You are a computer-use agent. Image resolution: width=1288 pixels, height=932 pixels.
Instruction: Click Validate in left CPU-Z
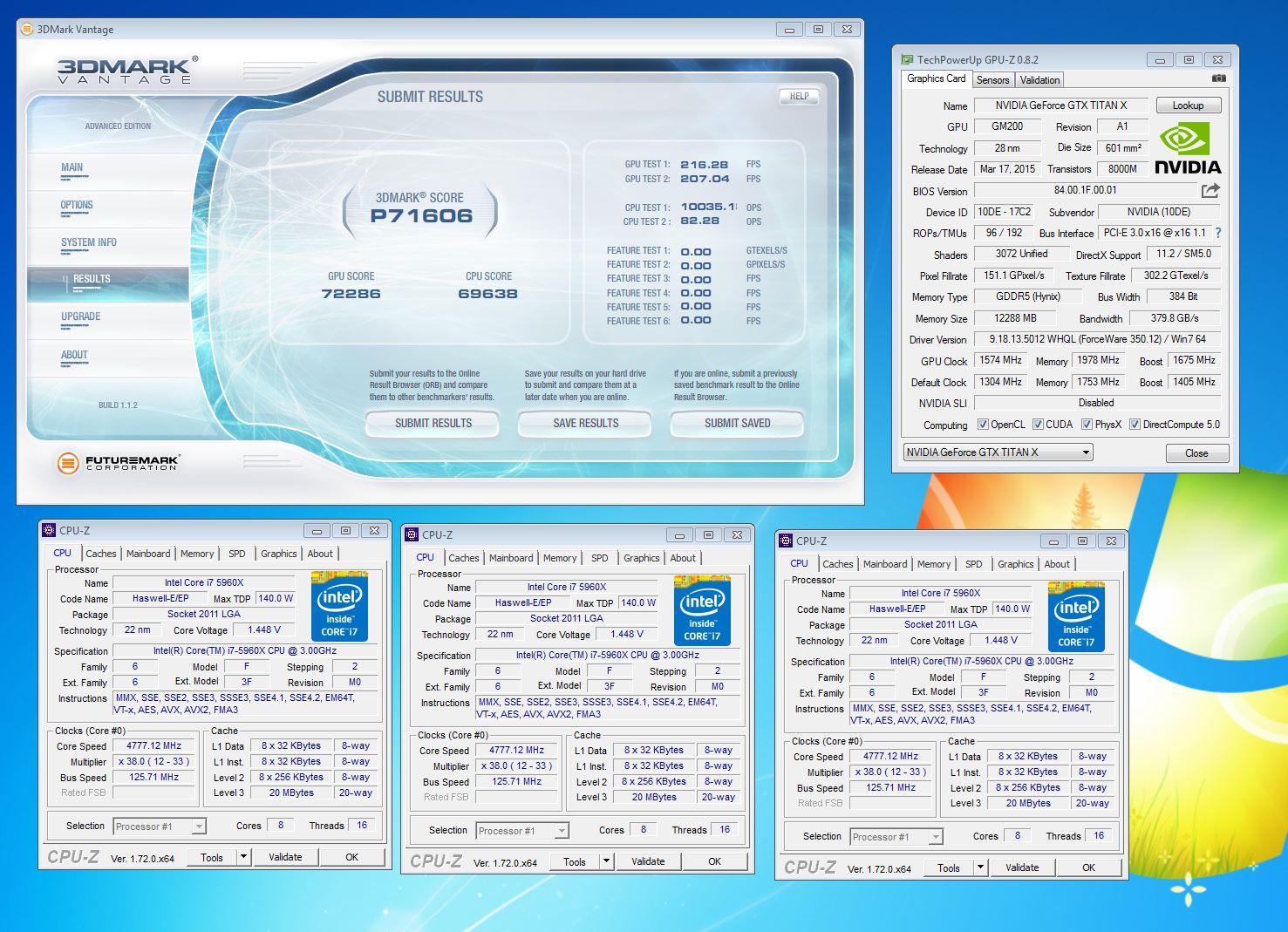tap(285, 857)
